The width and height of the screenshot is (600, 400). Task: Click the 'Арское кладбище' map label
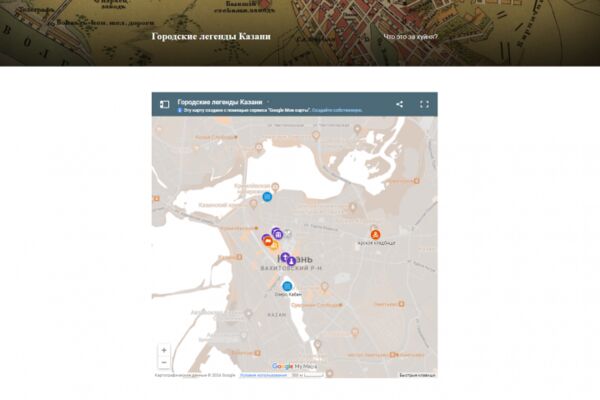click(377, 243)
